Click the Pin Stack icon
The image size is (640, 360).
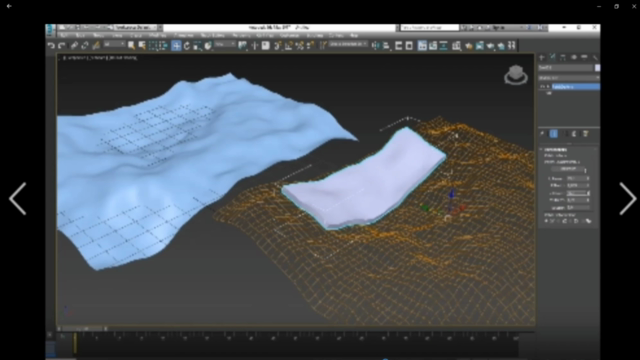tap(542, 133)
